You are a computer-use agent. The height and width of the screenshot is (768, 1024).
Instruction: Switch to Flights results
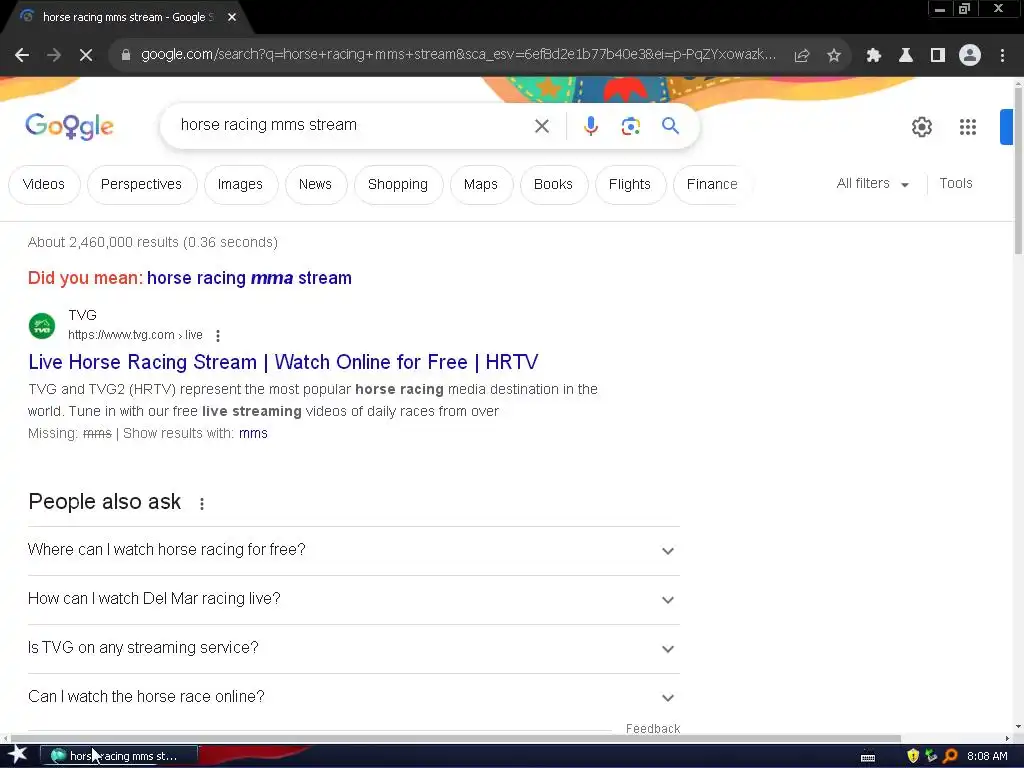(x=630, y=185)
